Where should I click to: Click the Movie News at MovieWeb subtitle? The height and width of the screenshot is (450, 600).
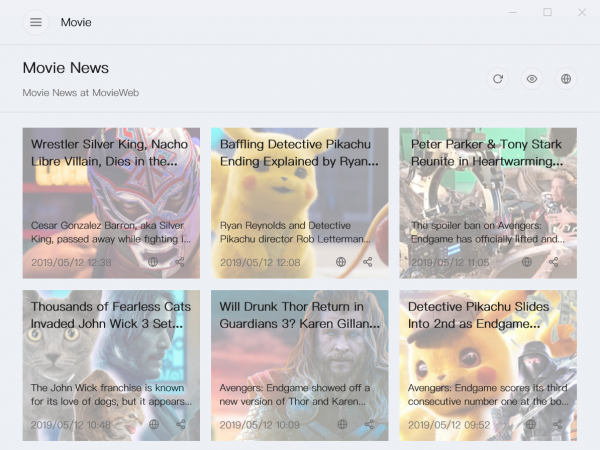[x=80, y=93]
